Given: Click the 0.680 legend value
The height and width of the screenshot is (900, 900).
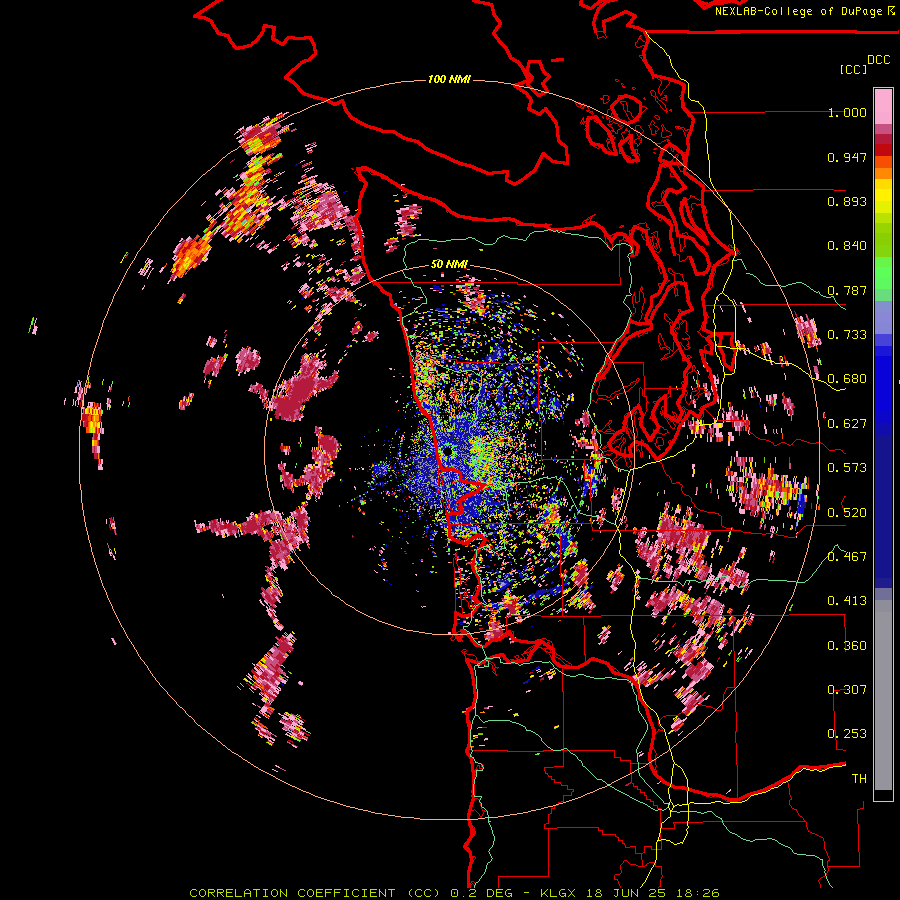Looking at the screenshot, I should (x=847, y=379).
